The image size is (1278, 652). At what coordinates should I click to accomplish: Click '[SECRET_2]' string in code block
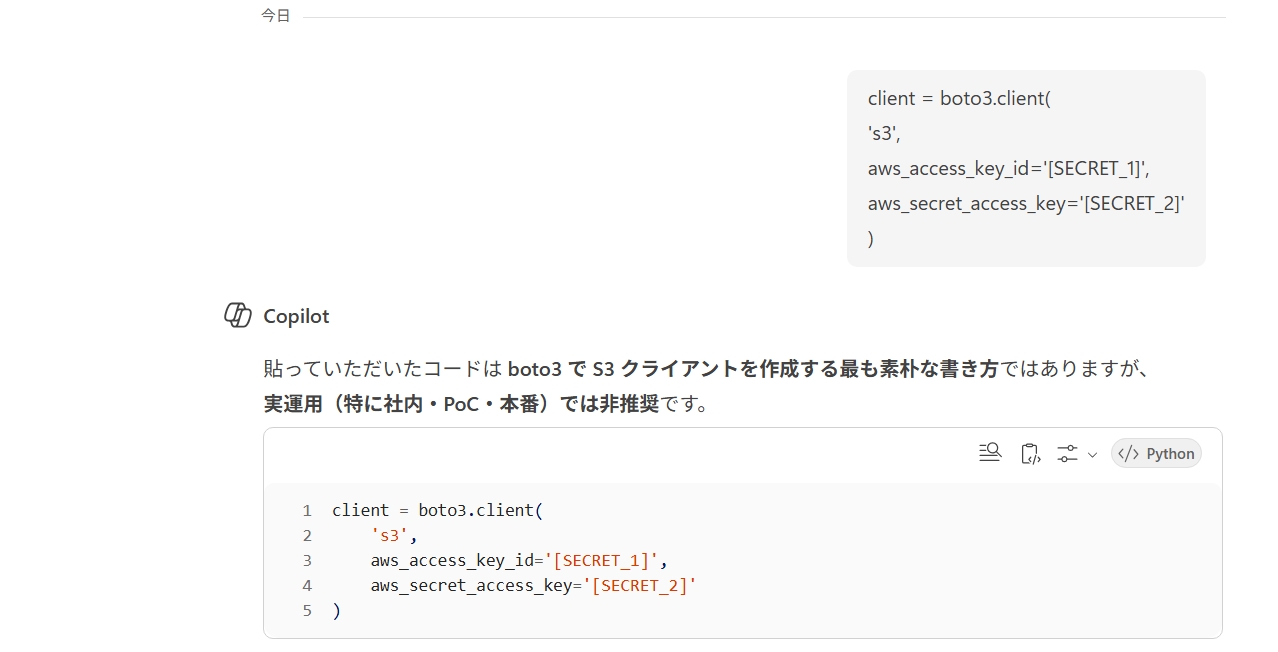[x=639, y=585]
